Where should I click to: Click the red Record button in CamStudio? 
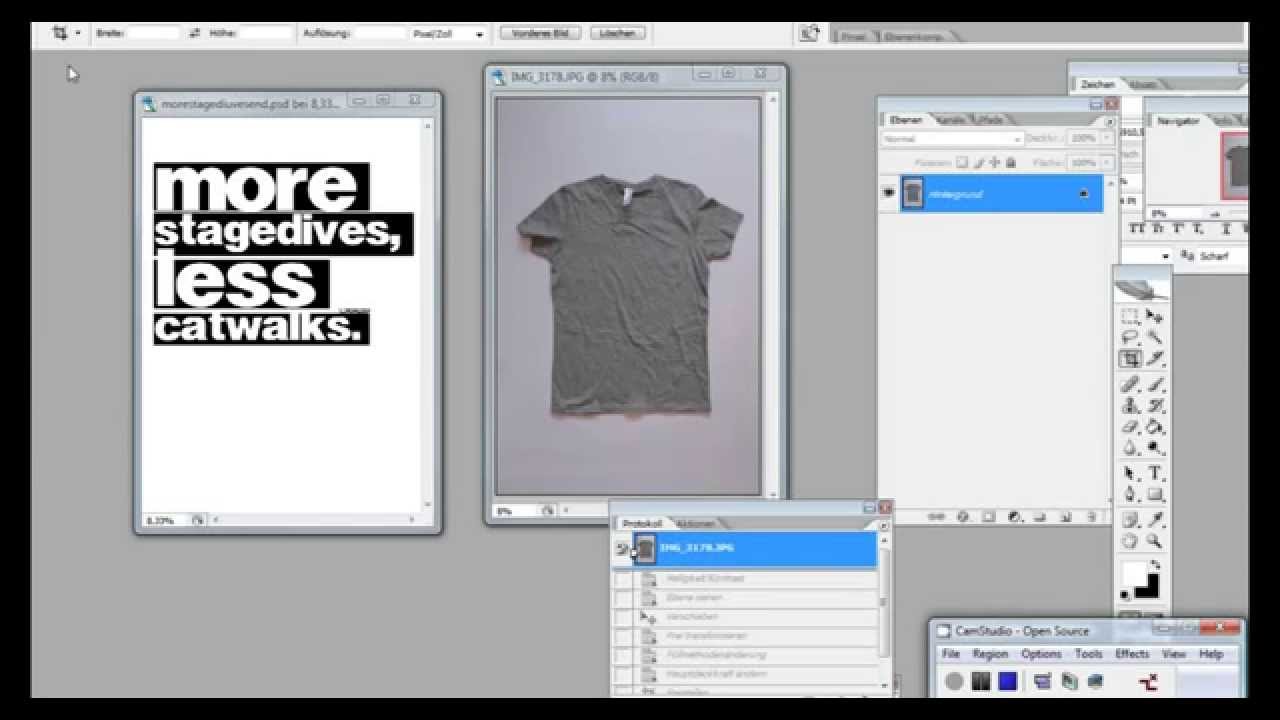pos(955,681)
